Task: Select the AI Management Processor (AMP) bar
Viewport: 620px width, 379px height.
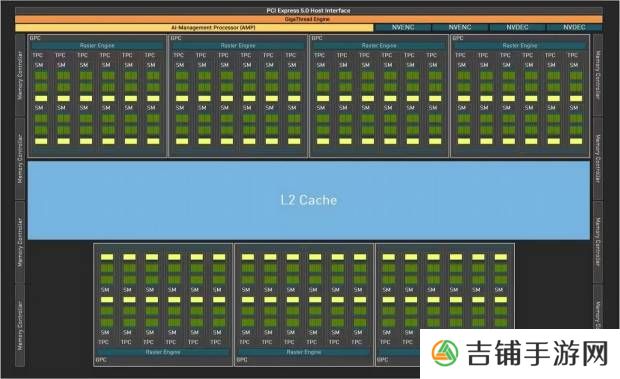Action: [x=194, y=28]
